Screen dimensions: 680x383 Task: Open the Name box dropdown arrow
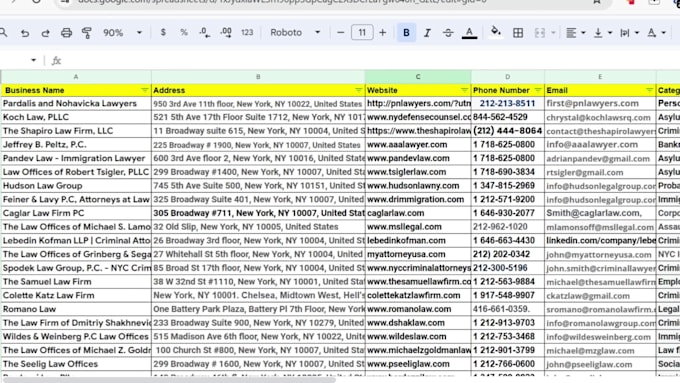pos(33,60)
